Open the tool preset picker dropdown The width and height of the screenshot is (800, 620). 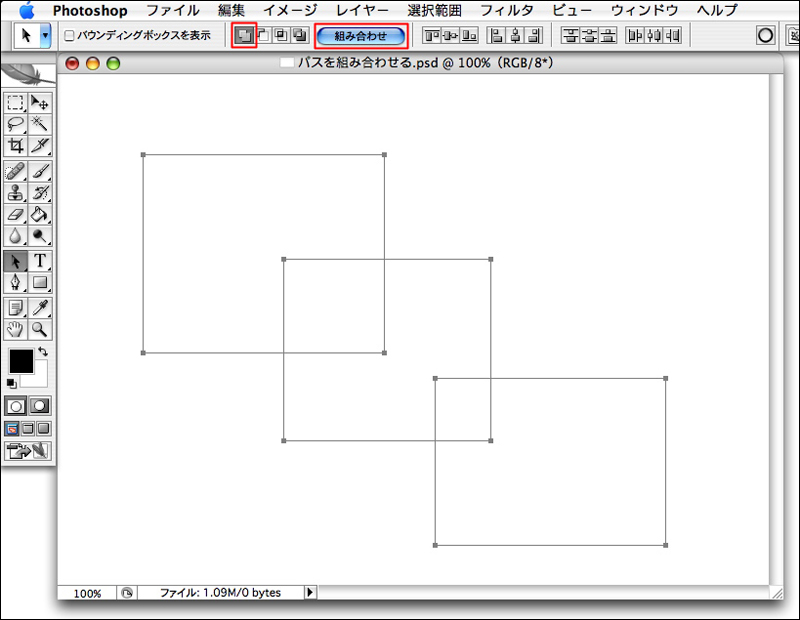(46, 35)
